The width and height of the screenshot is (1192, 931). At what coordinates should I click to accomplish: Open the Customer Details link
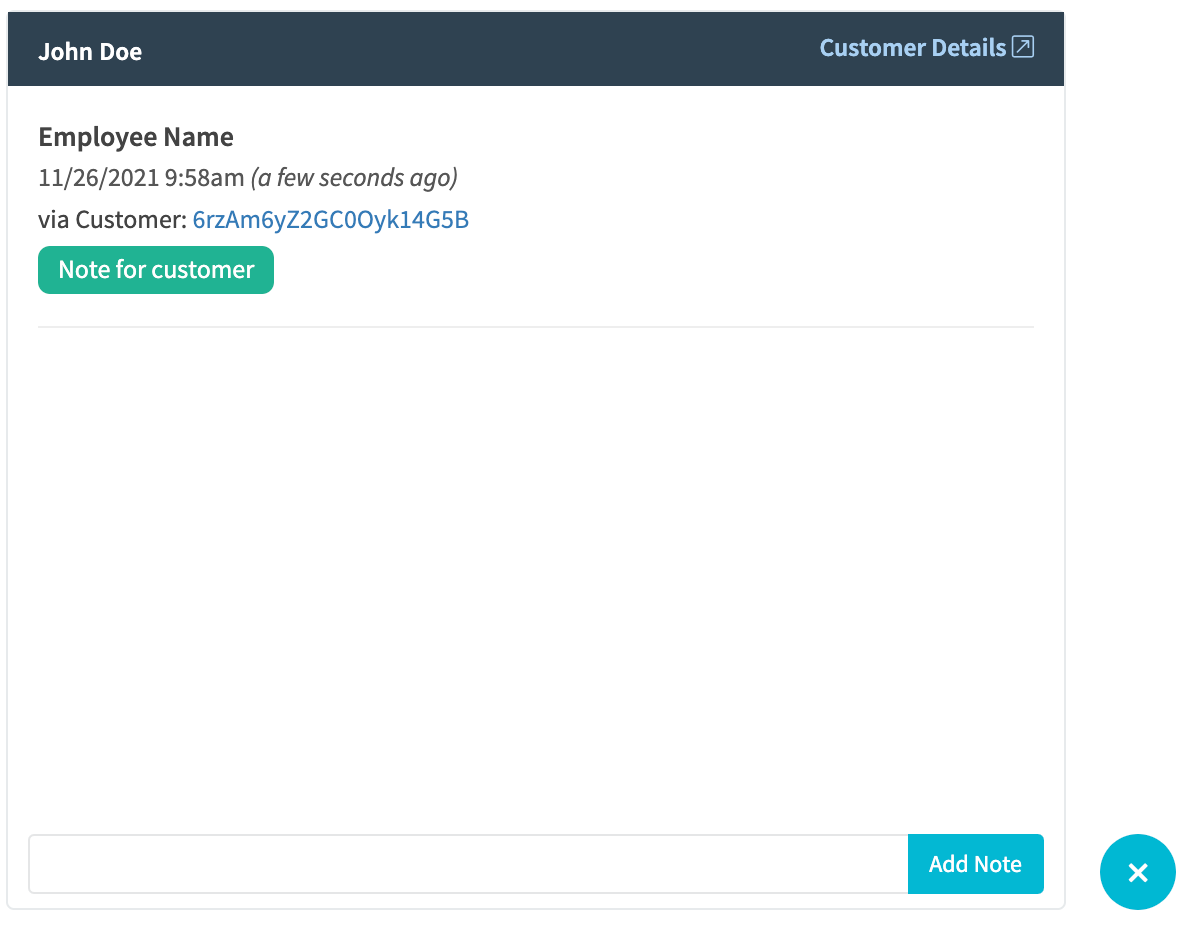[926, 48]
